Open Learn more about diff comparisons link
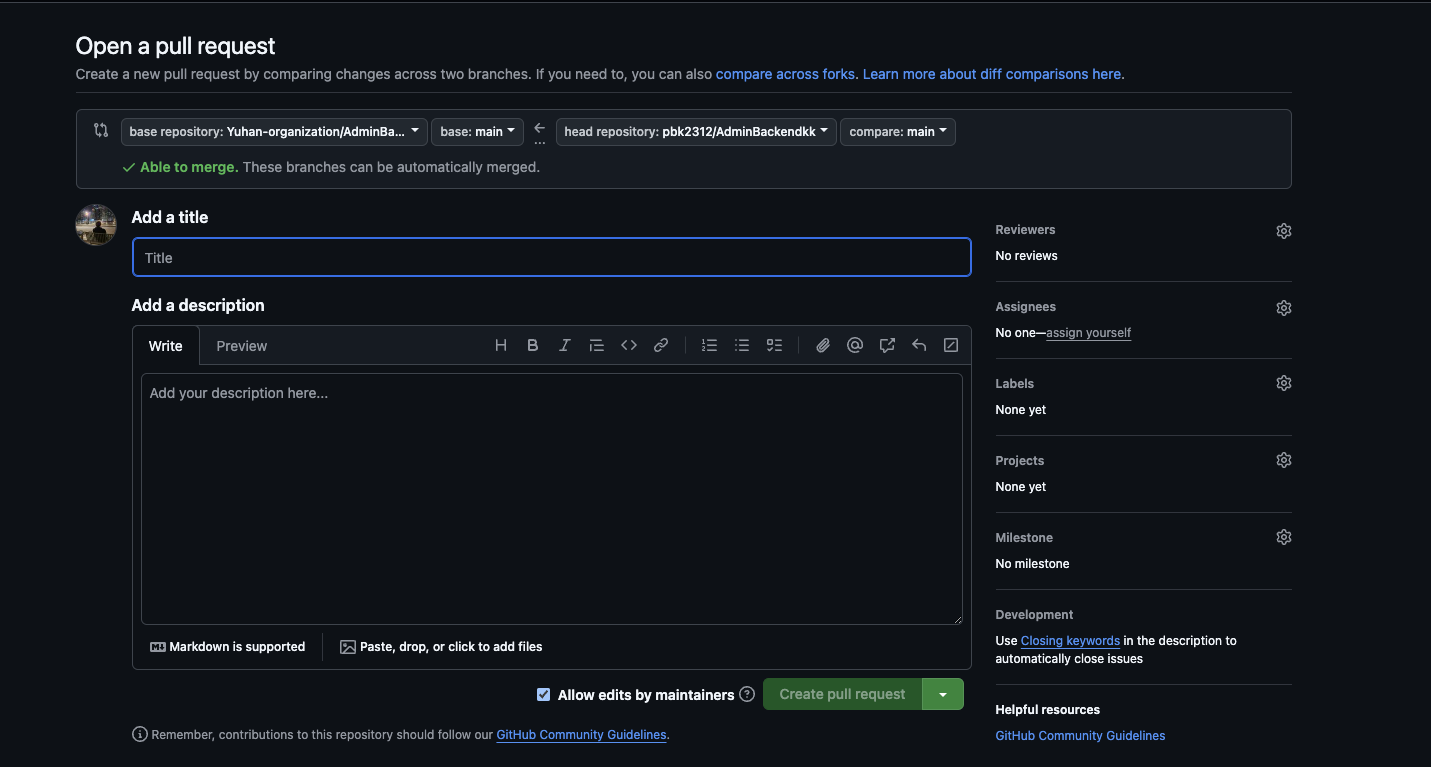Image resolution: width=1431 pixels, height=767 pixels. pyautogui.click(x=992, y=74)
